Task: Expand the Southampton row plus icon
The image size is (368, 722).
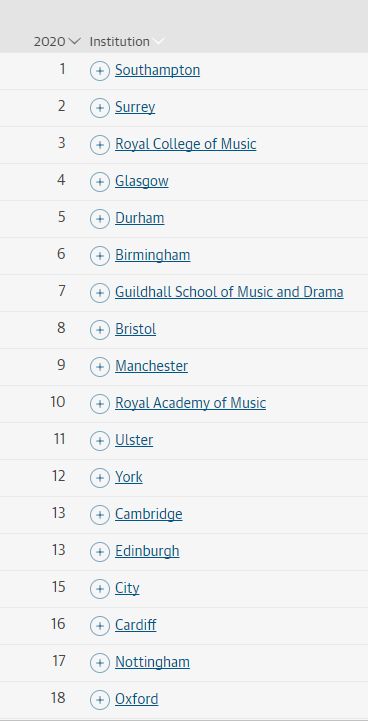Action: (99, 71)
